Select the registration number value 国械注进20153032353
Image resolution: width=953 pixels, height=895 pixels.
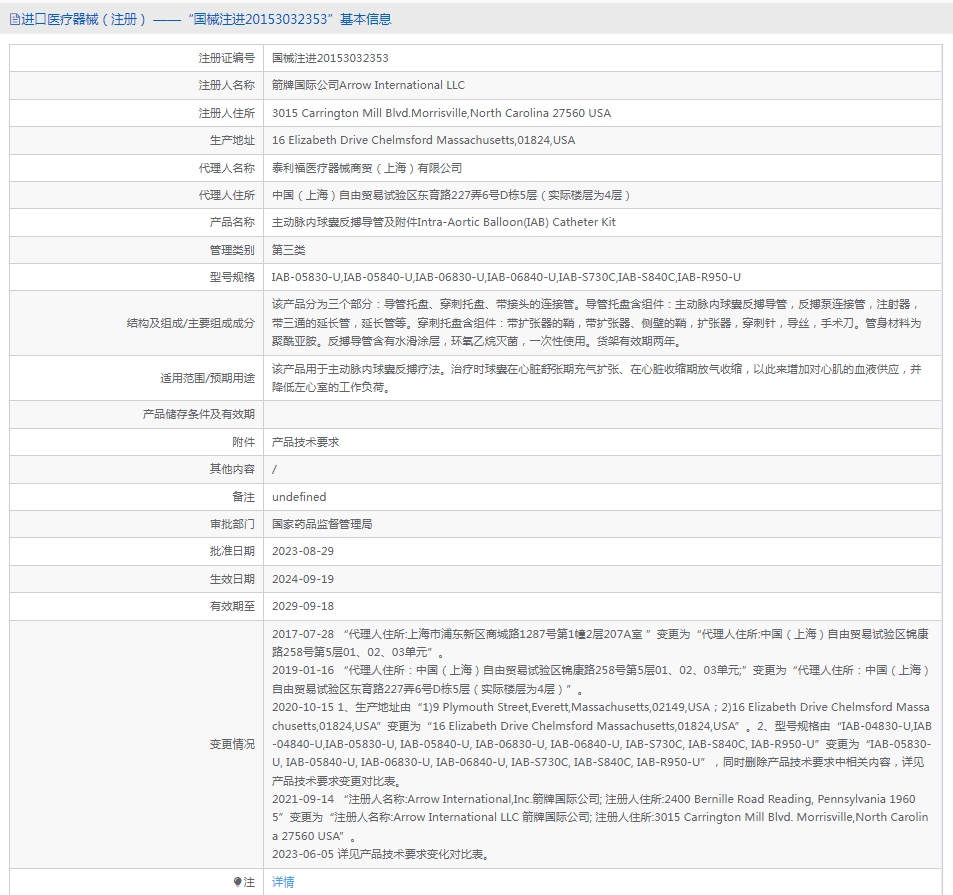click(330, 58)
